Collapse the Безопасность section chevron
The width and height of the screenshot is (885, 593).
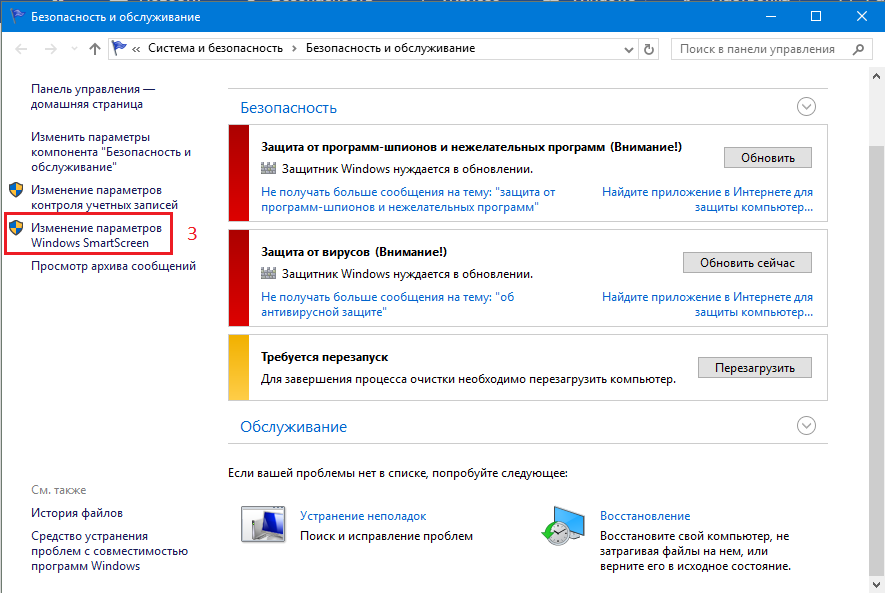coord(806,107)
